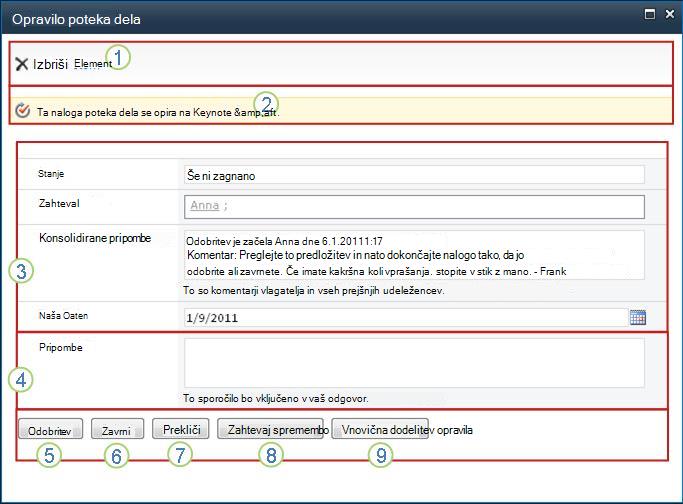Screen dimensions: 683x504
Task: Click the workflow task status icon
Action: pyautogui.click(x=23, y=111)
